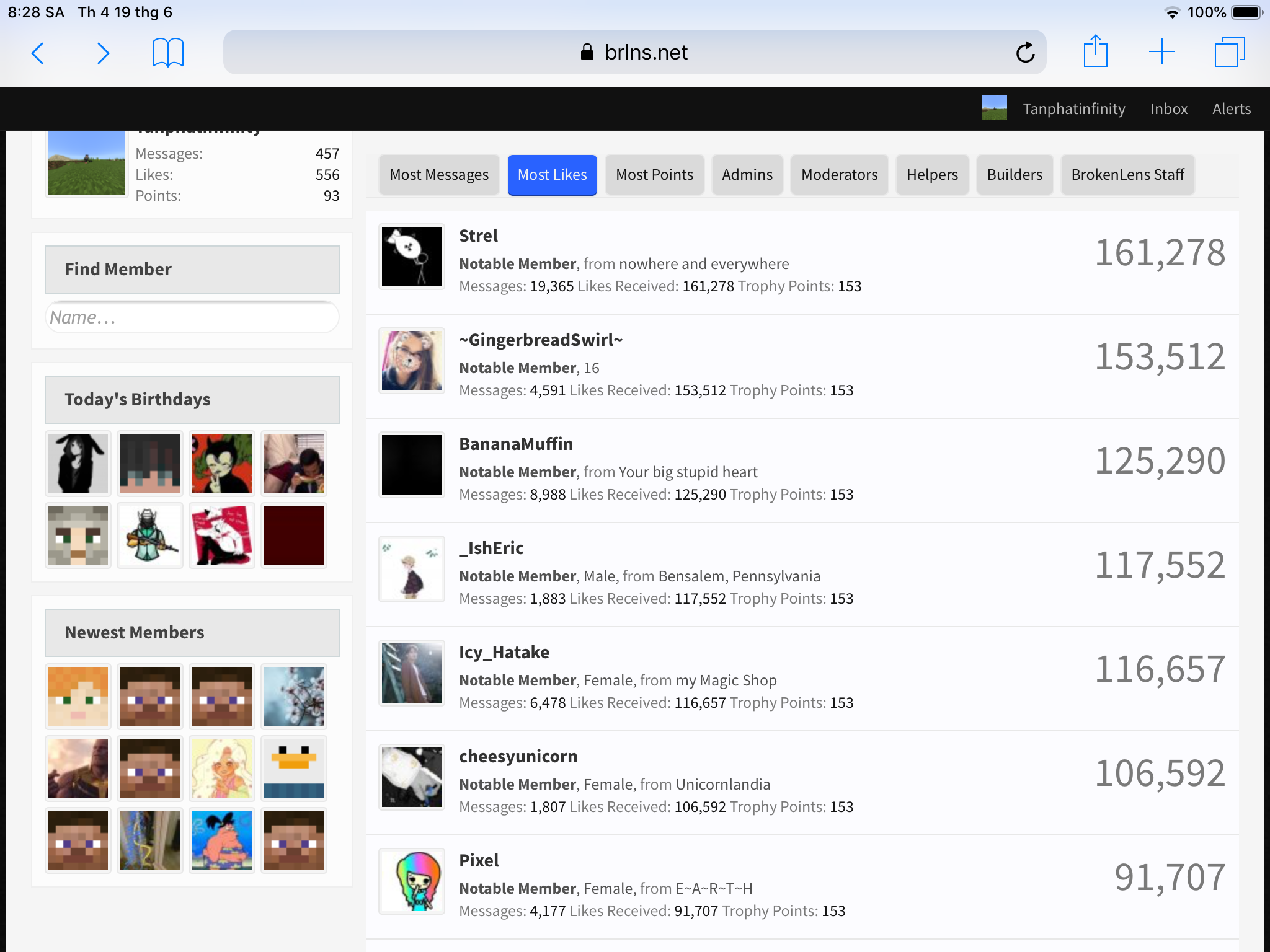The image size is (1270, 952).
Task: Open the Helpers tab
Action: (x=932, y=175)
